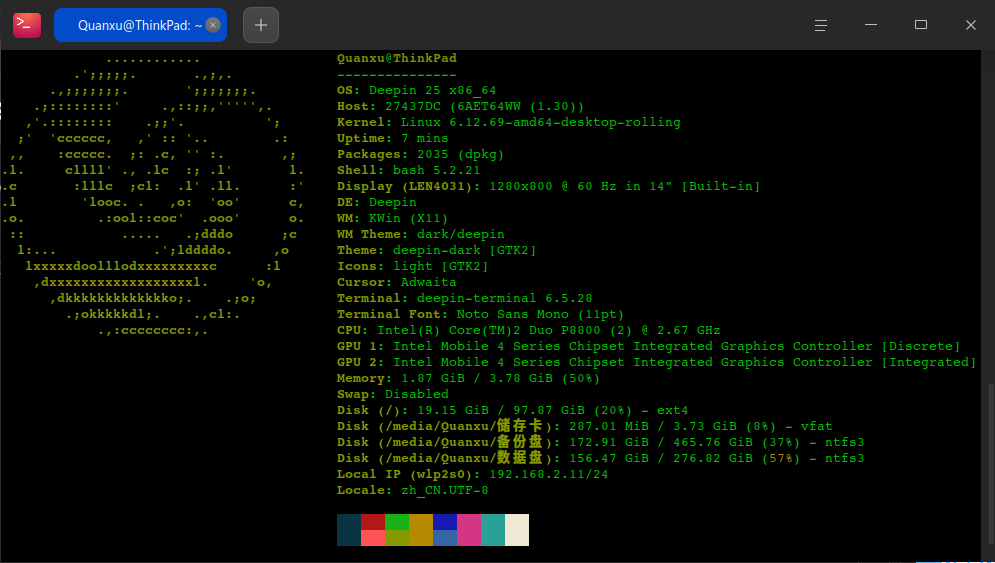This screenshot has width=995, height=563.
Task: Click the cream white color block
Action: (x=517, y=530)
